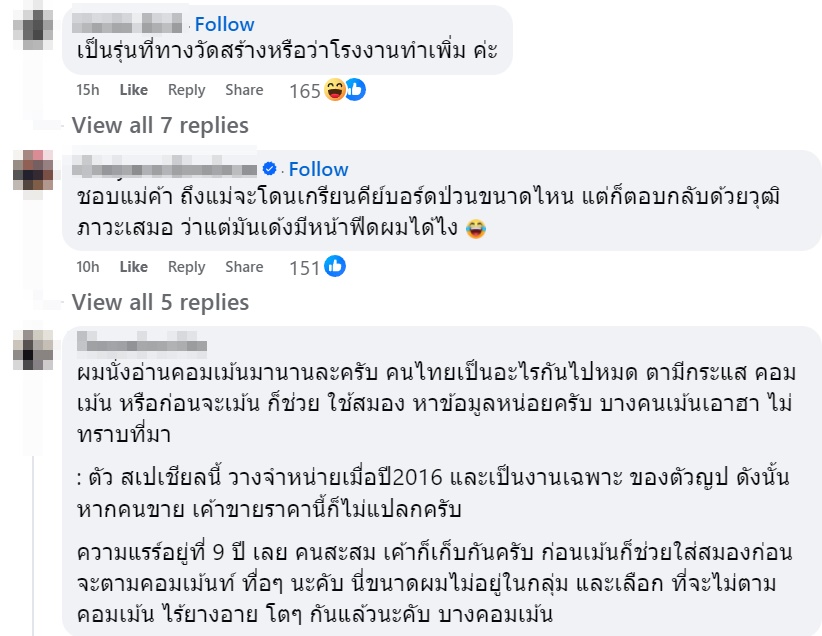Open the 15h timestamp of the first comment
Image resolution: width=822 pixels, height=636 pixels.
coord(85,90)
